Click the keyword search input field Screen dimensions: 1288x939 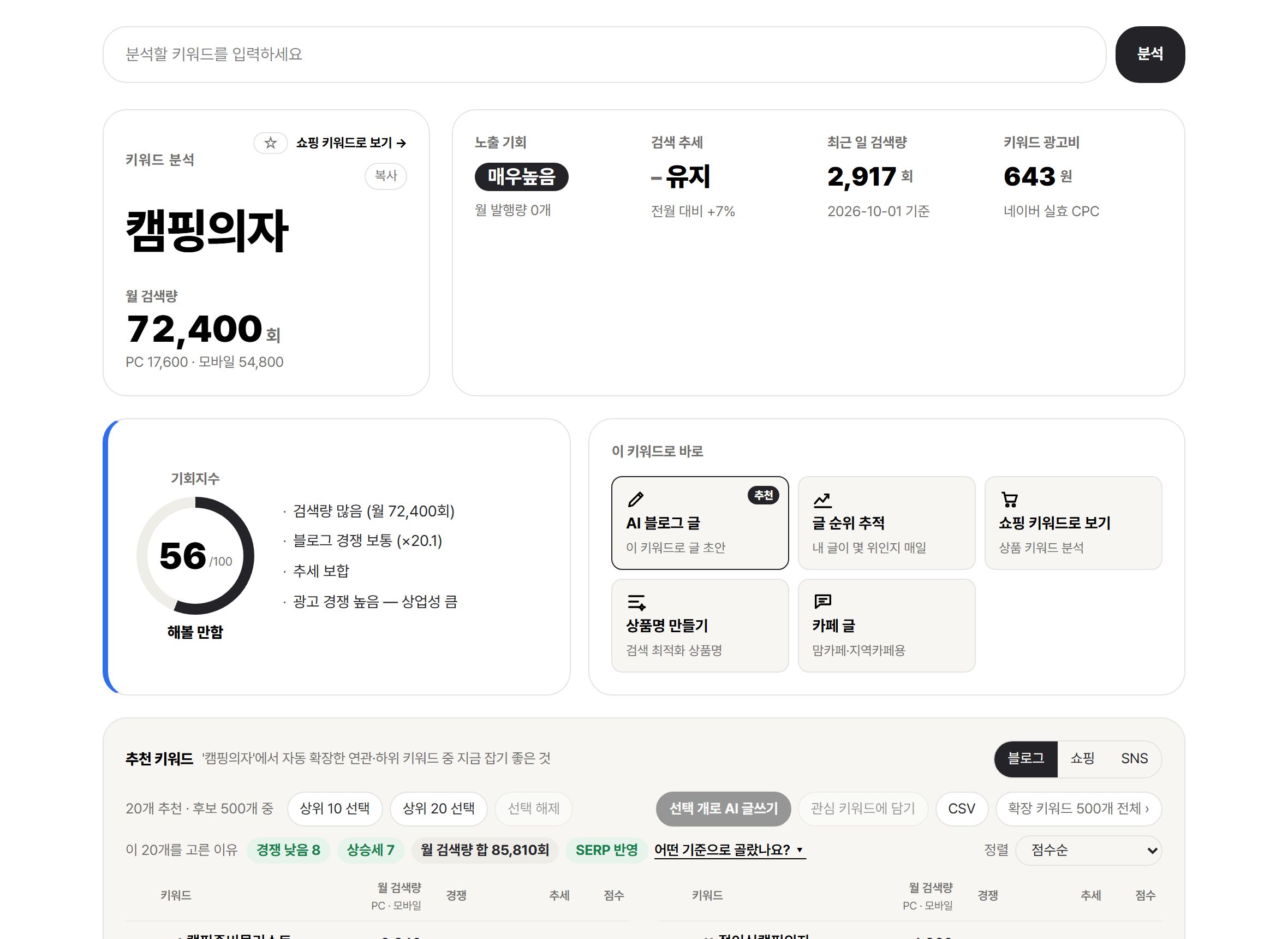tap(604, 54)
